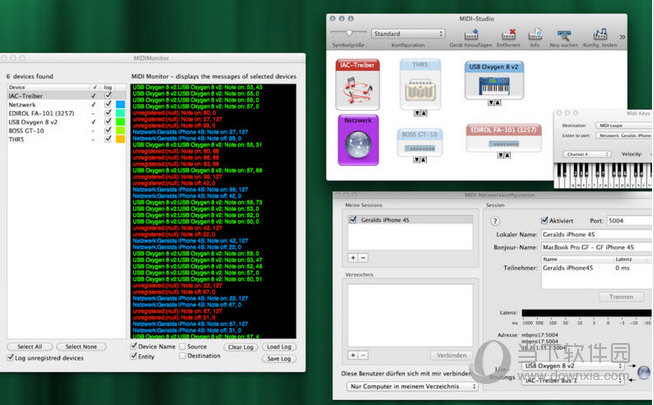Screen dimensions: 654x405
Task: Click the Clear Log button
Action: [x=241, y=347]
